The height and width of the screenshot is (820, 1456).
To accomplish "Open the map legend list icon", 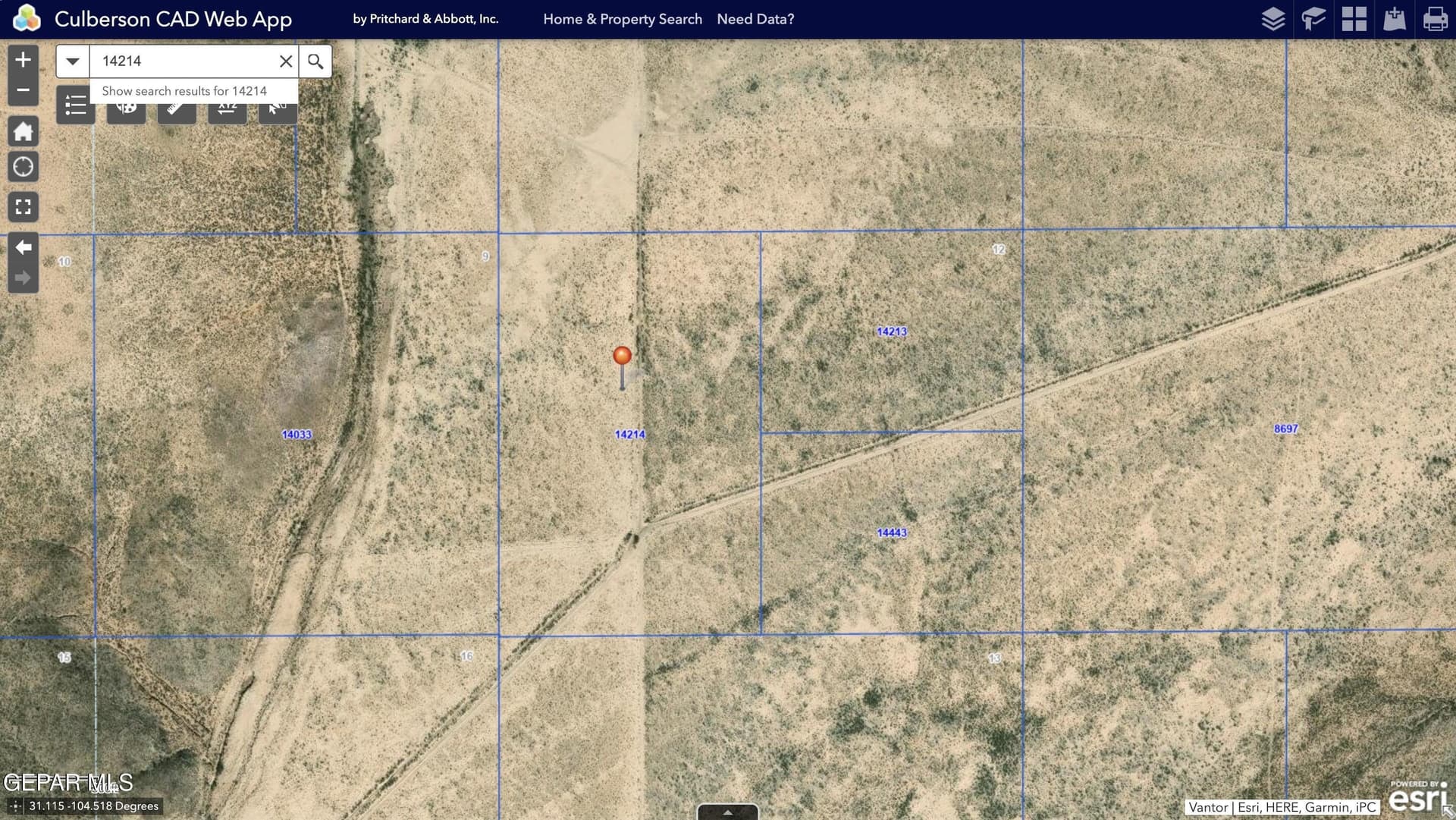I will click(x=75, y=106).
